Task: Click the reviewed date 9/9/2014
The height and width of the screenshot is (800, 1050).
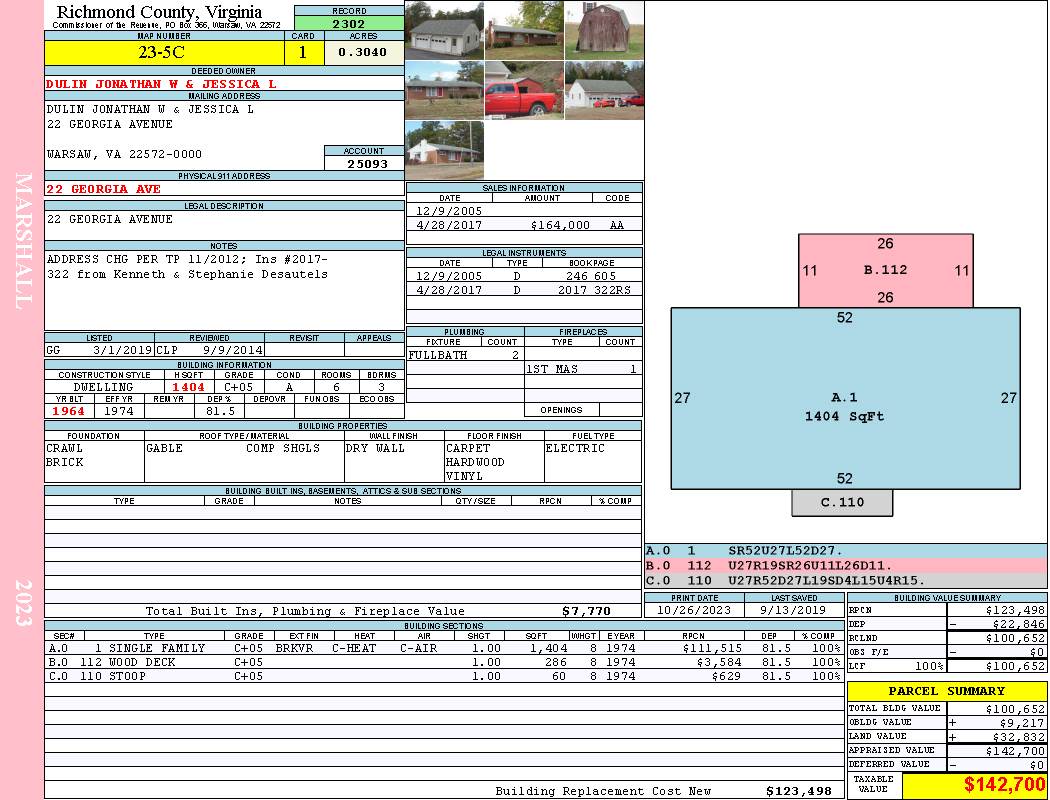Action: click(x=232, y=349)
